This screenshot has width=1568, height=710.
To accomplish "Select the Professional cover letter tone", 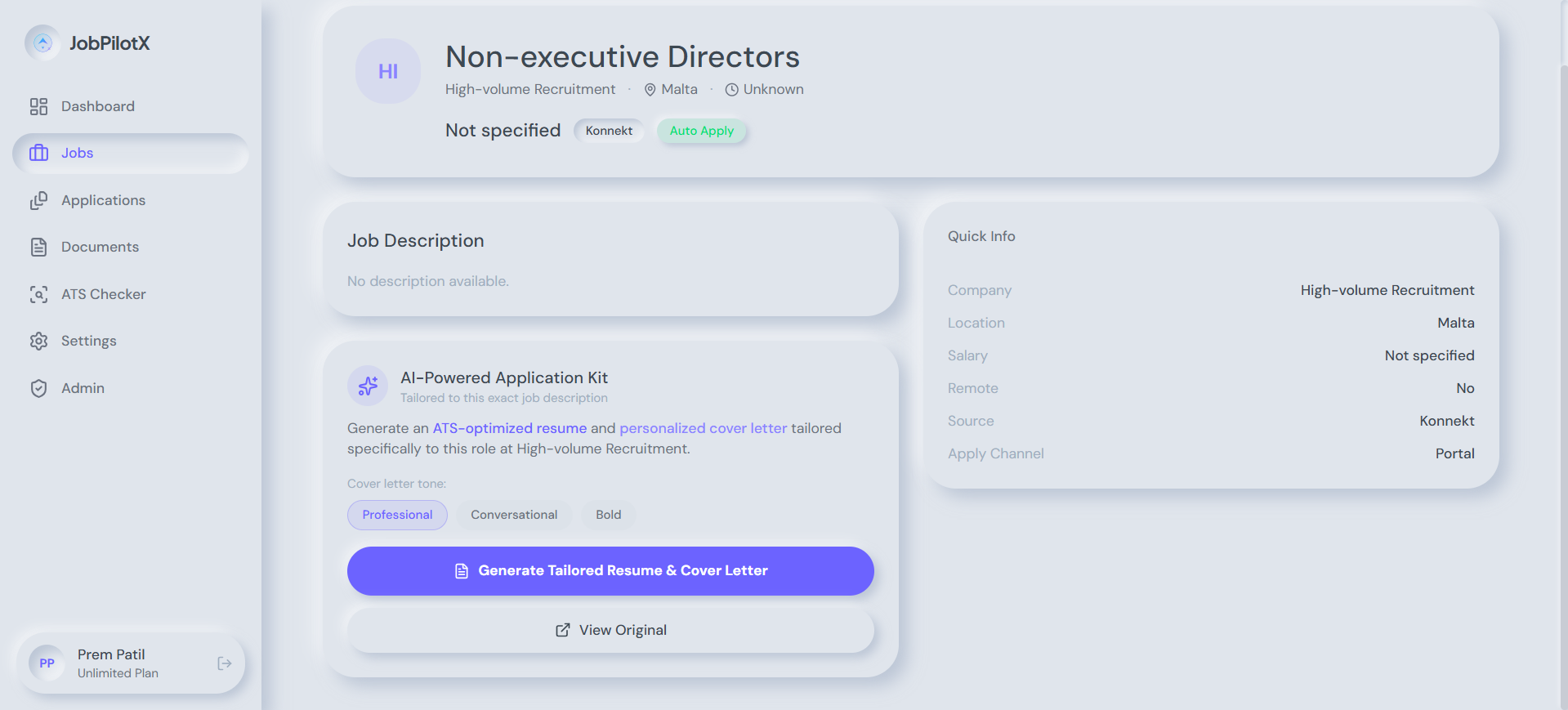I will (x=397, y=515).
